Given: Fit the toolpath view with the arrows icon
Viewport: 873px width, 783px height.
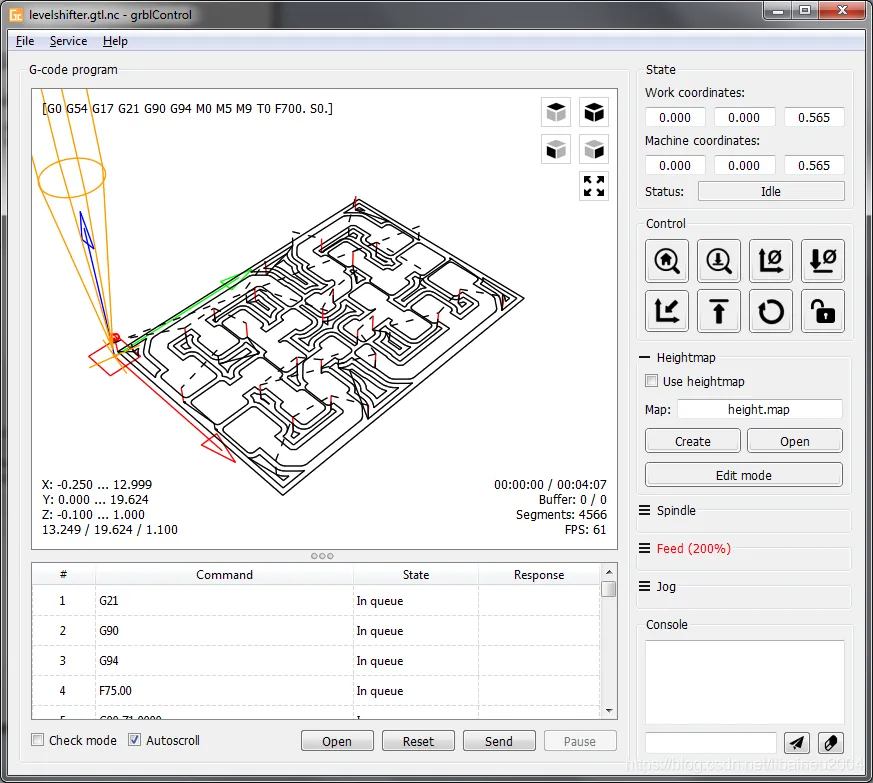Looking at the screenshot, I should tap(594, 185).
